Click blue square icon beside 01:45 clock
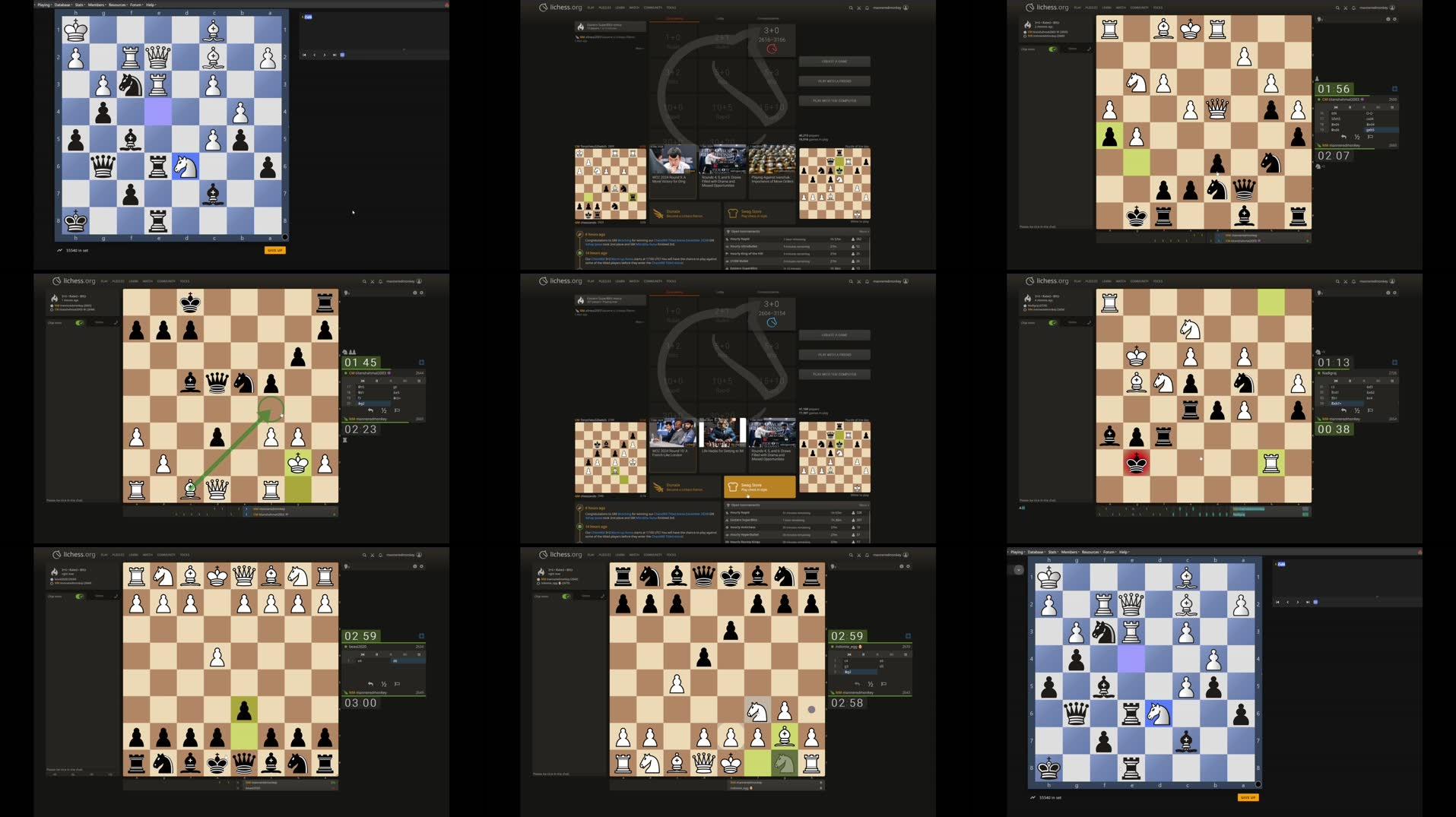Screen dimensions: 1456x817 (421, 363)
